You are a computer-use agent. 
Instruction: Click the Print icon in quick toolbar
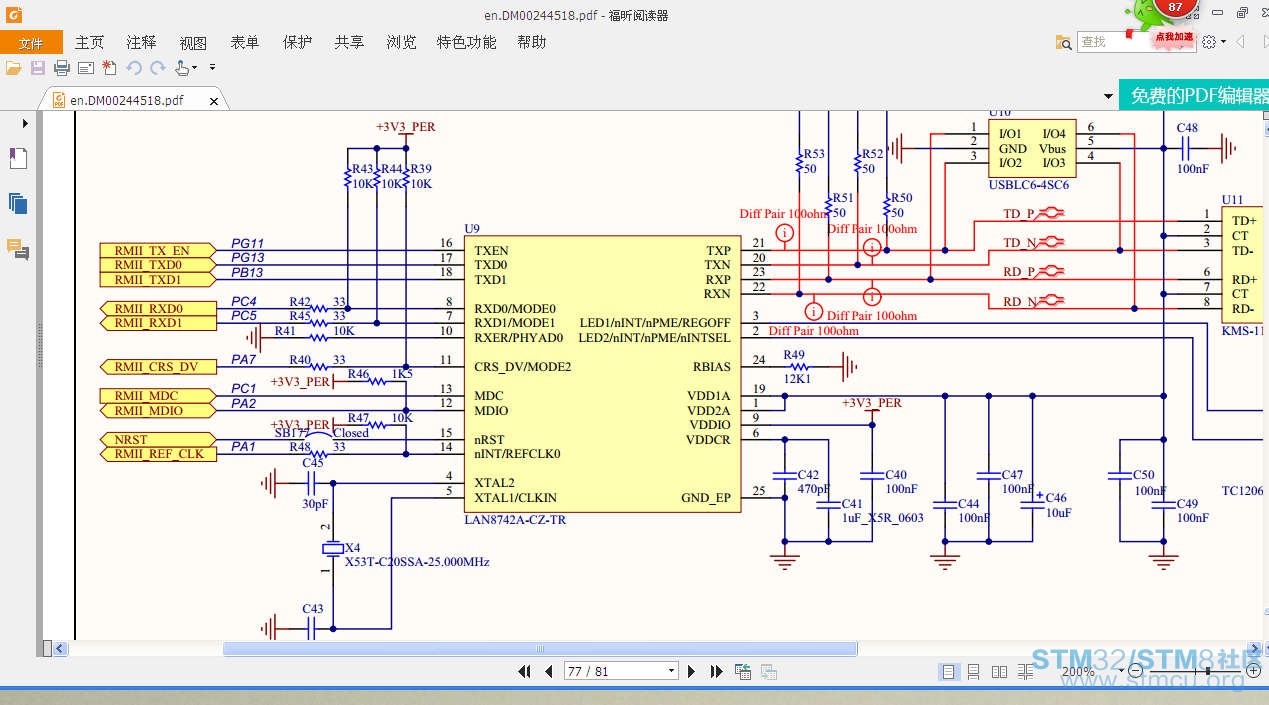tap(62, 68)
